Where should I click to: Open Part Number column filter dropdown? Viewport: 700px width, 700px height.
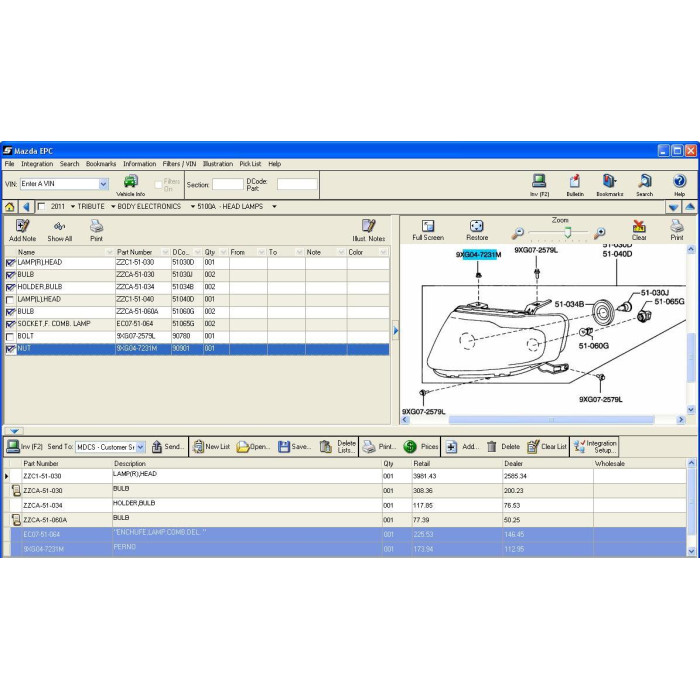click(x=165, y=252)
